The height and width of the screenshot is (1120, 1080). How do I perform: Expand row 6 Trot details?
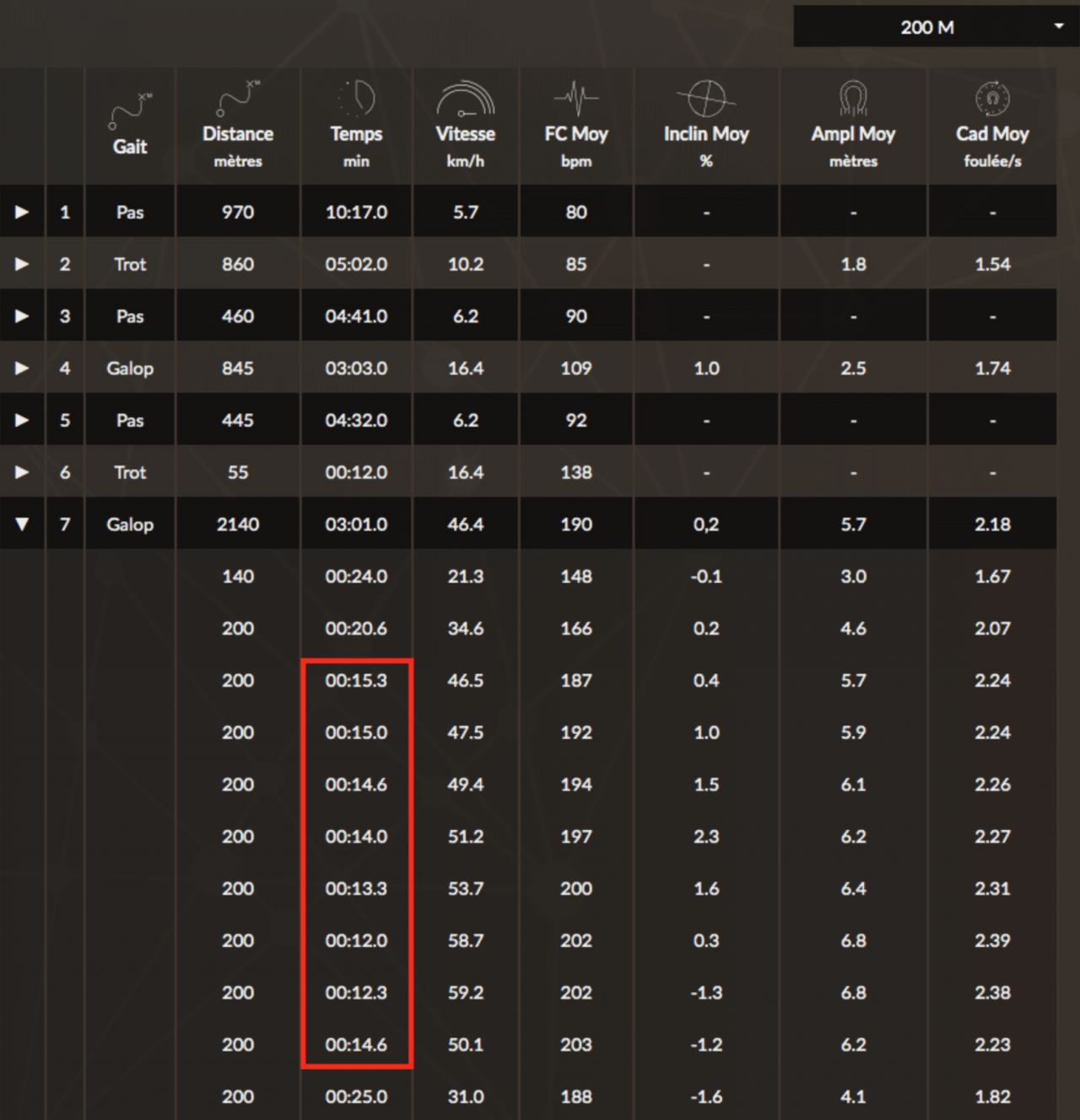coord(22,472)
